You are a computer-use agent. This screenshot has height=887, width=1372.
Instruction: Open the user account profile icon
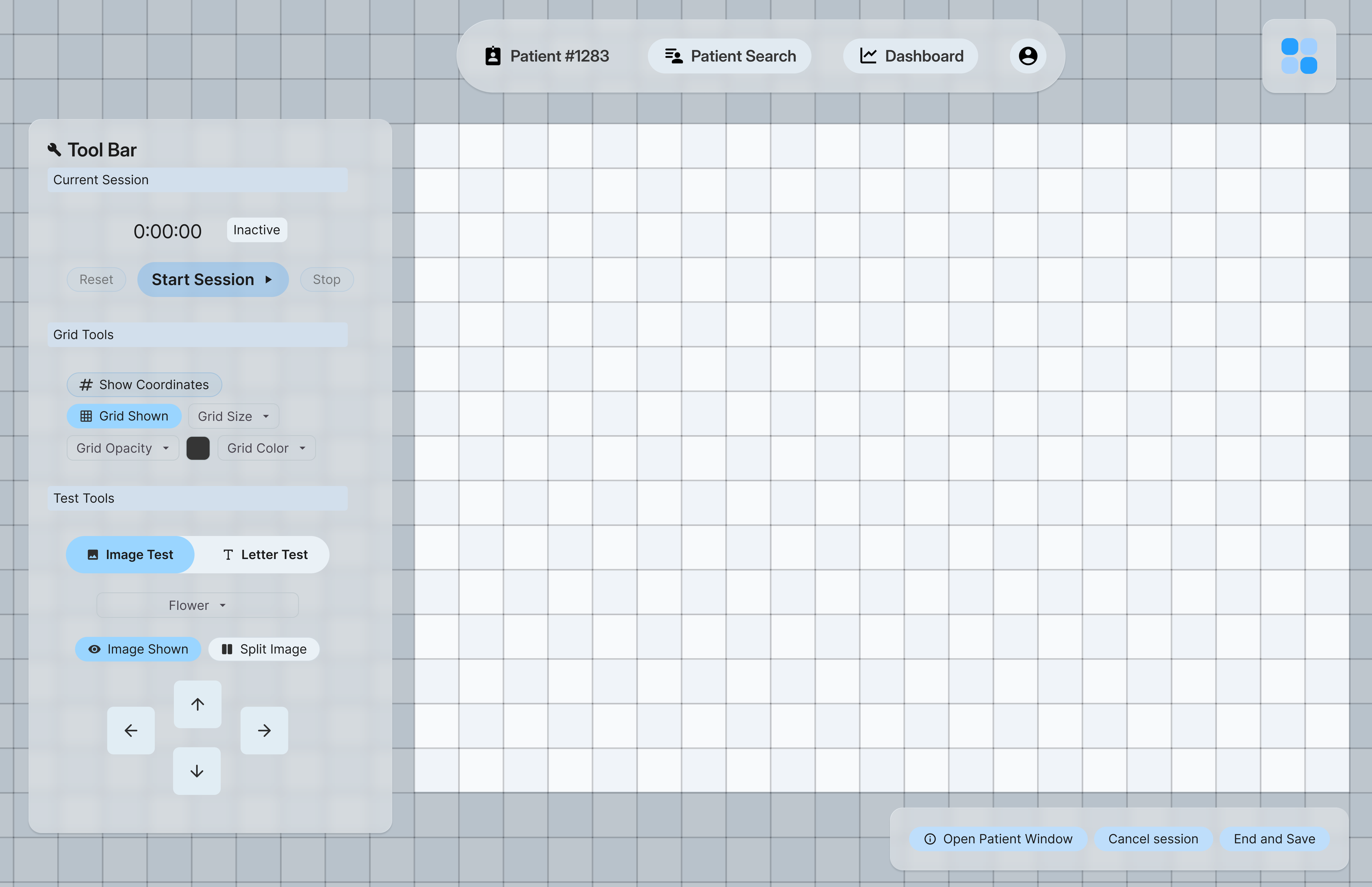[1028, 56]
